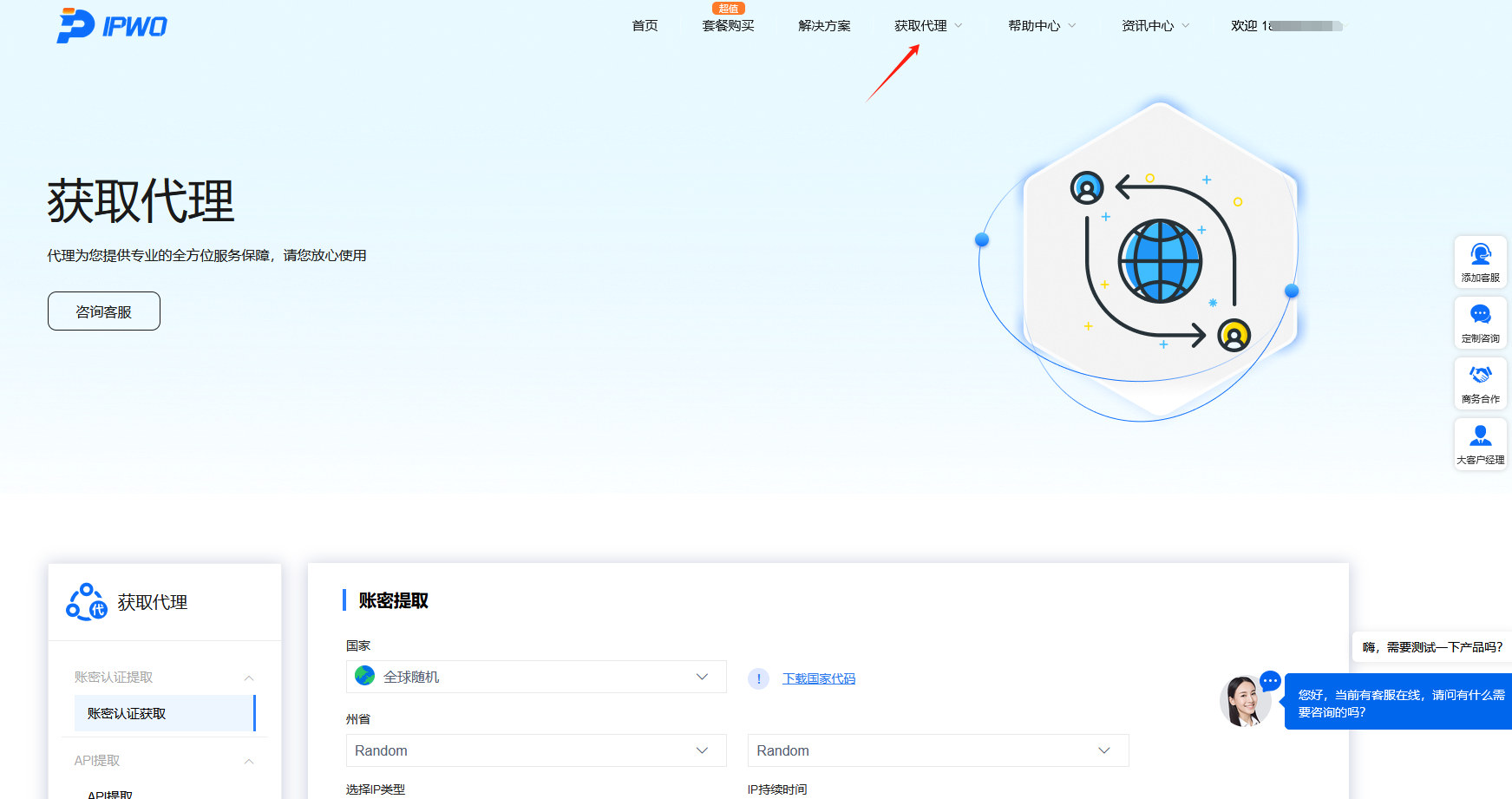Image resolution: width=1512 pixels, height=799 pixels.
Task: Click the IPWO logo
Action: point(111,25)
